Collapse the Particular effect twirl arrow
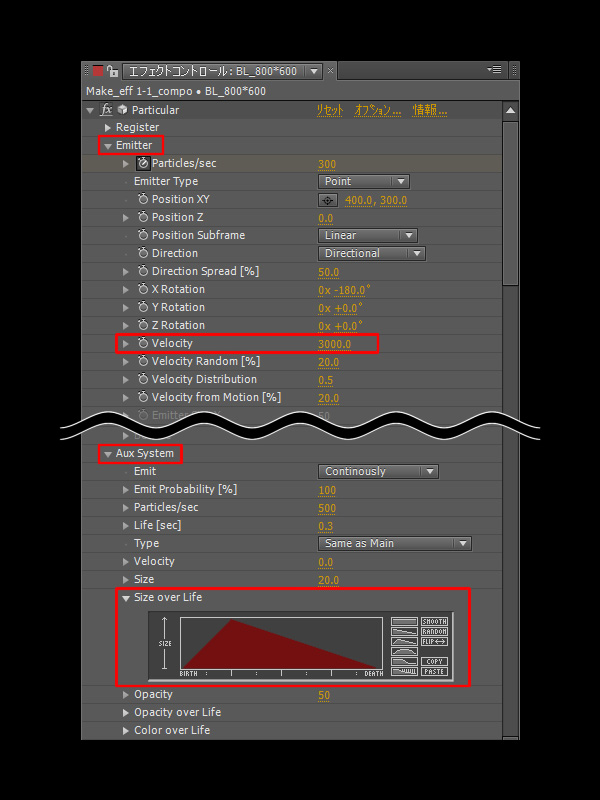This screenshot has height=800, width=600. click(90, 110)
